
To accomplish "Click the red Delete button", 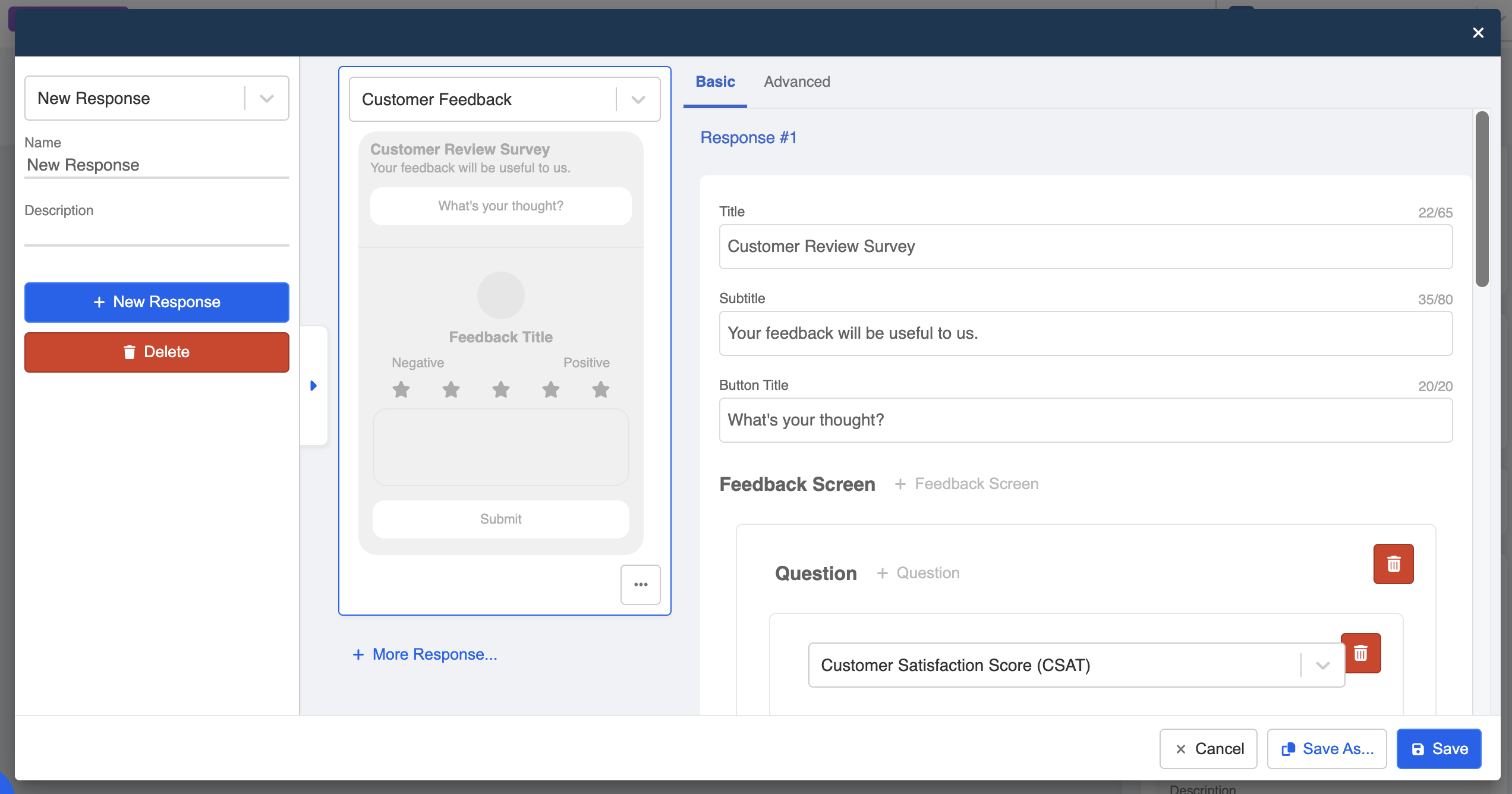I will click(157, 352).
